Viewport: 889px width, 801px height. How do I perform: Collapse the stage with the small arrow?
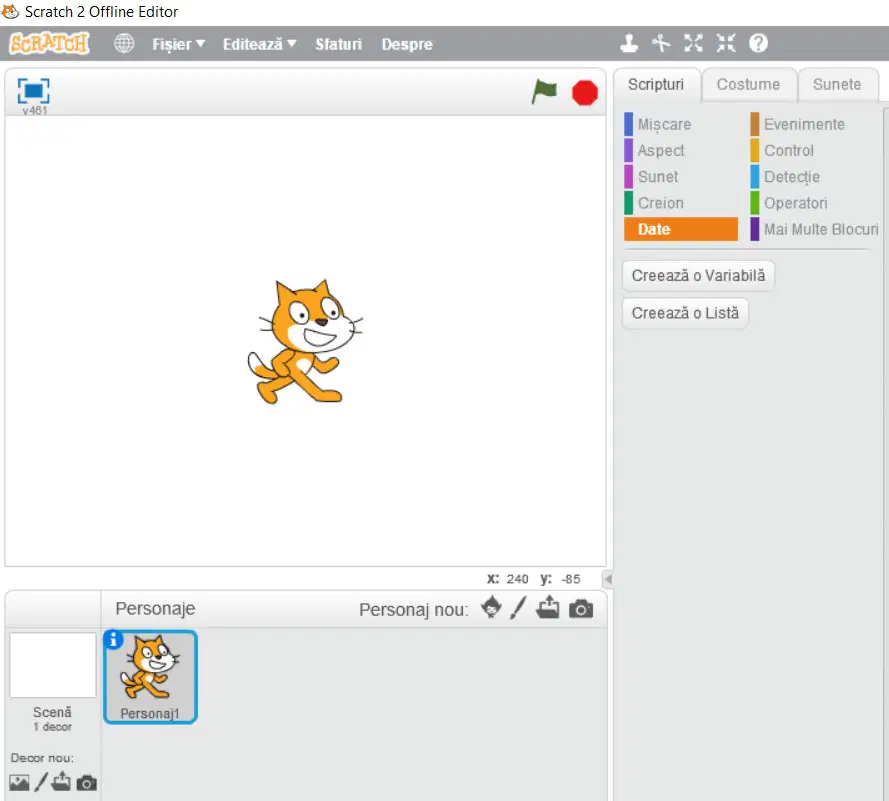click(608, 579)
